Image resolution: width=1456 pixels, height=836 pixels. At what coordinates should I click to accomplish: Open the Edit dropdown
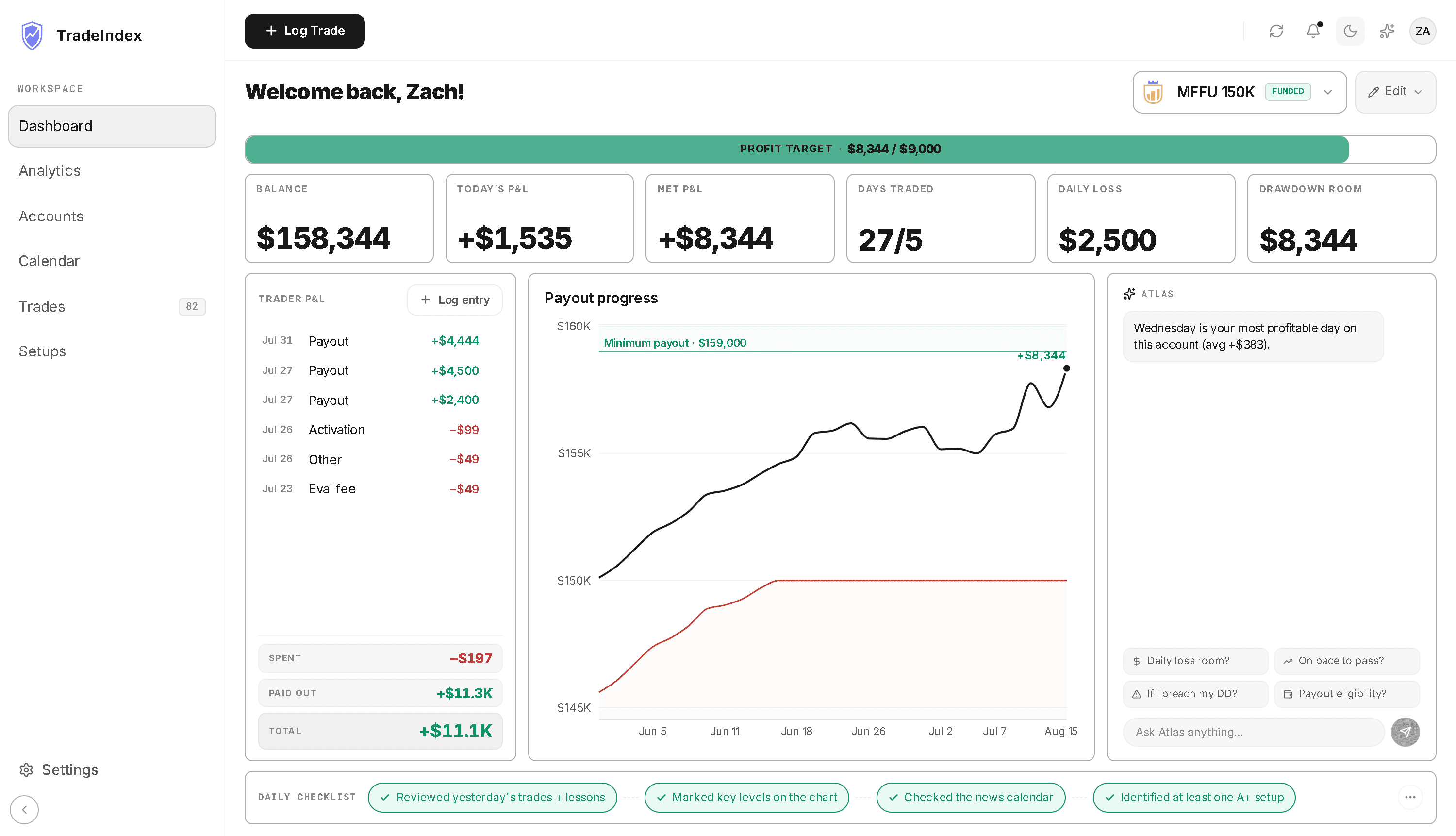[1395, 92]
